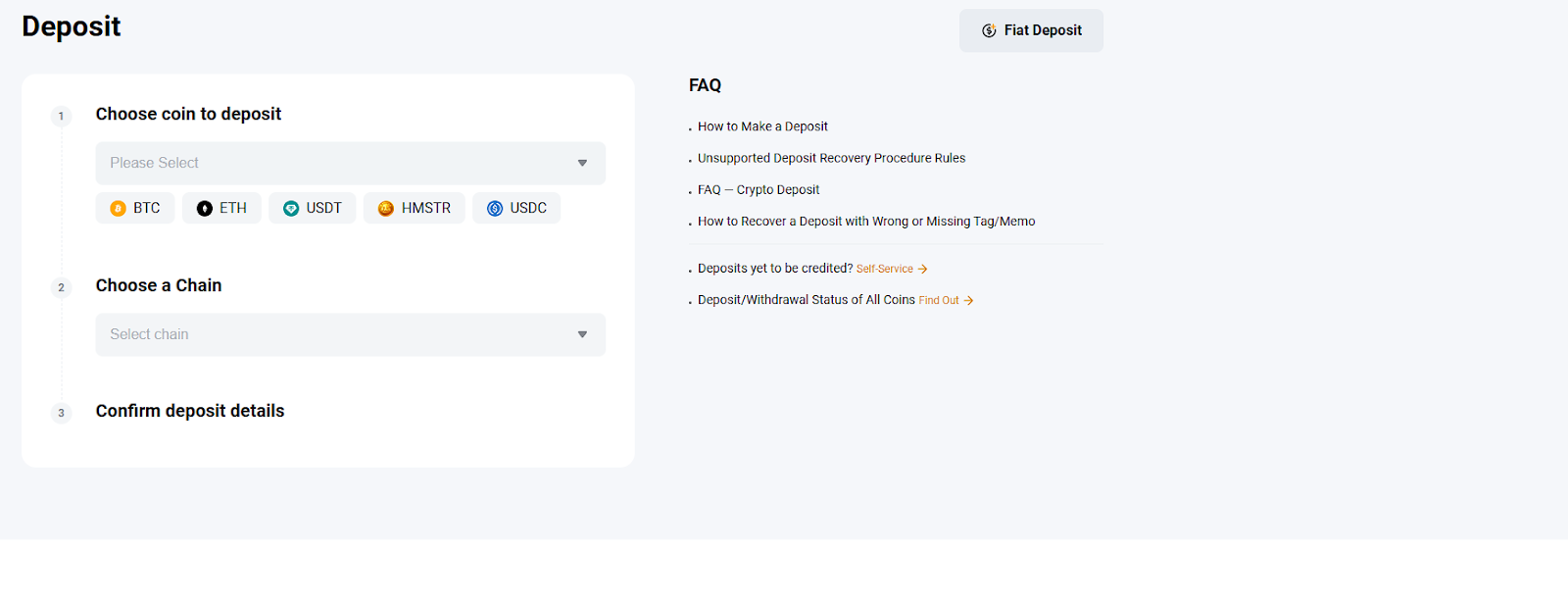Pick the USDT coin icon

point(291,209)
